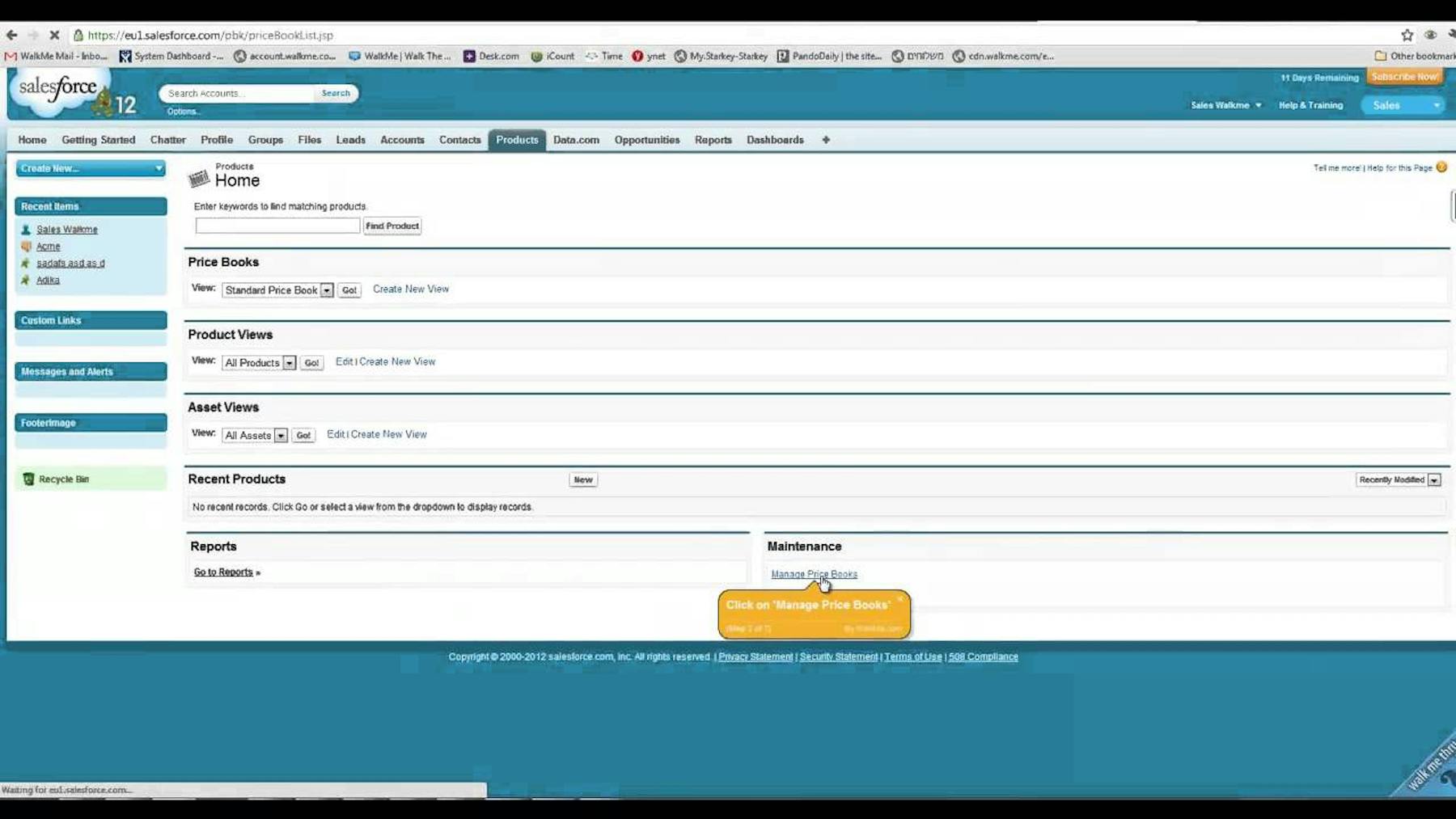1456x819 pixels.
Task: Click the product keywords input field
Action: point(277,226)
